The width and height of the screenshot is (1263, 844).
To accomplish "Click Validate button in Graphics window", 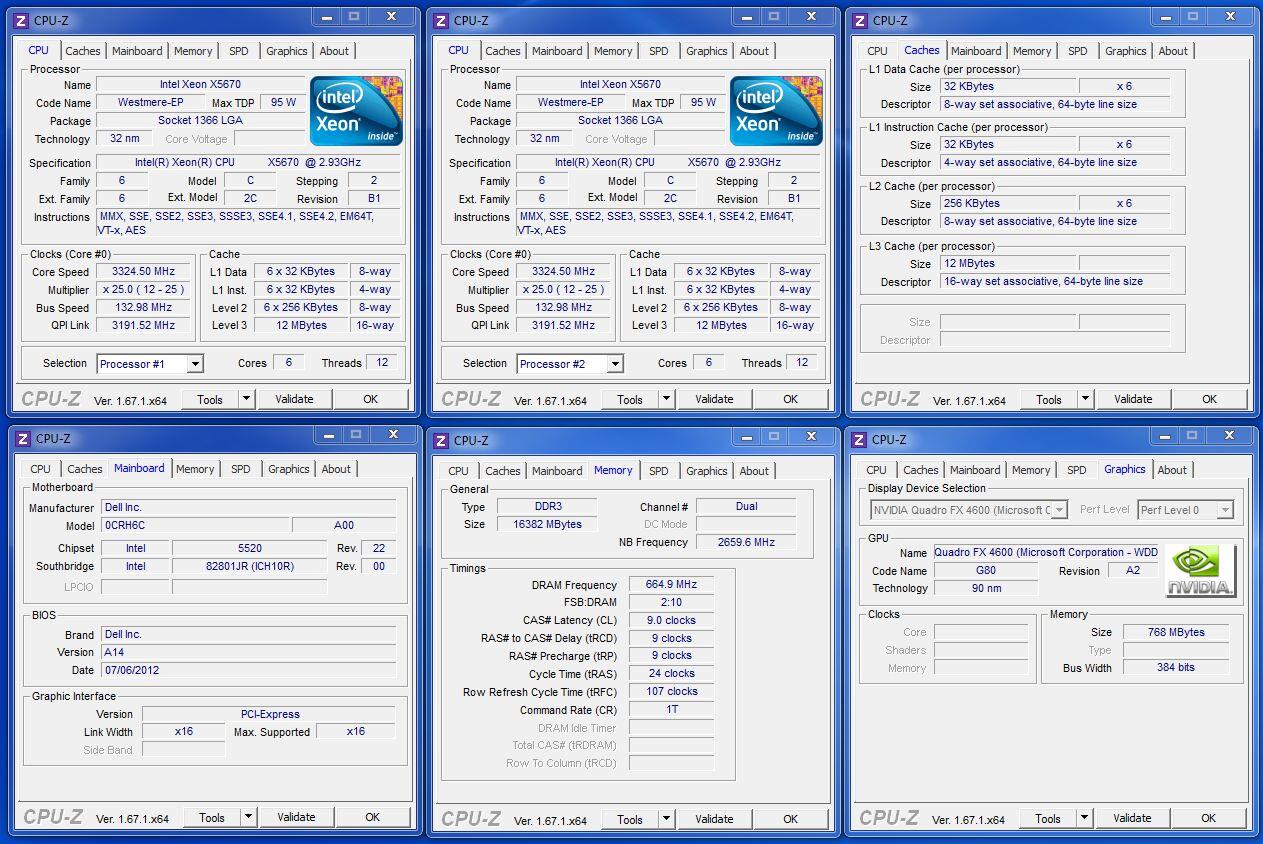I will pos(1132,818).
